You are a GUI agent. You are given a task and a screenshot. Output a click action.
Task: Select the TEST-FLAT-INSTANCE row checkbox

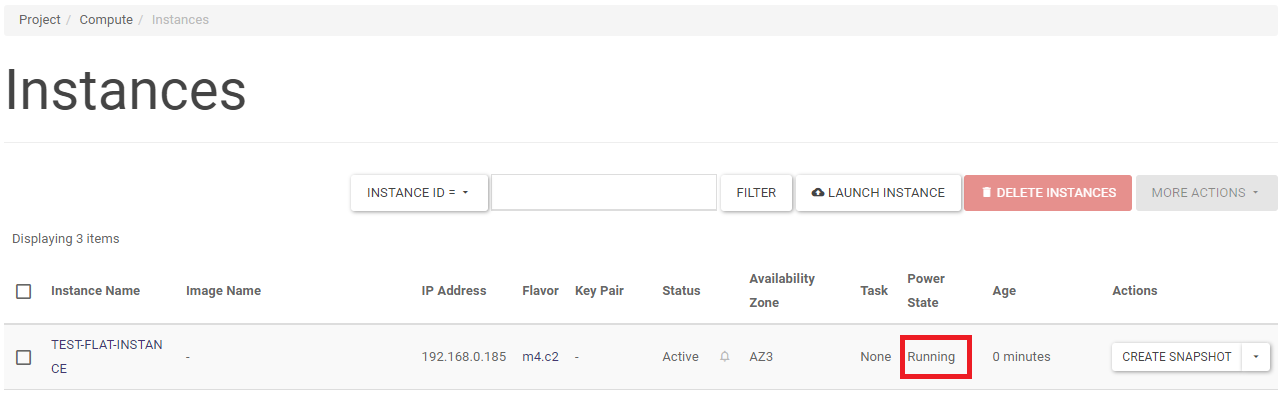24,357
